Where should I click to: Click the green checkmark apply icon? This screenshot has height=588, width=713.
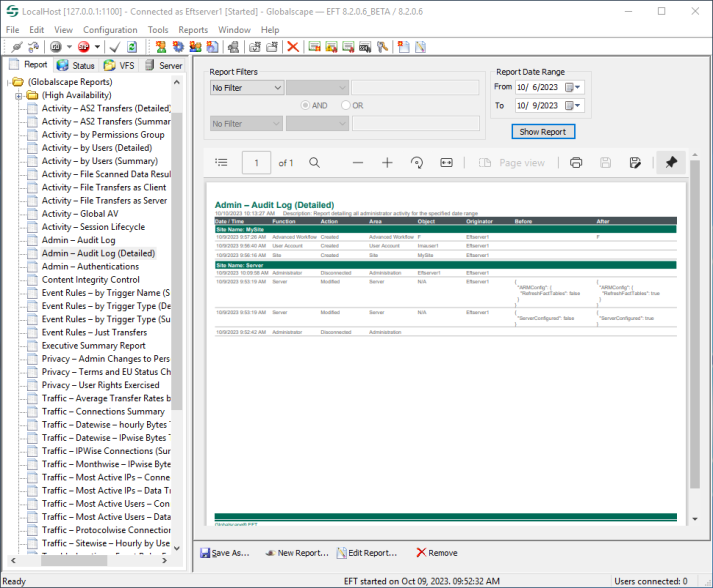click(x=114, y=47)
